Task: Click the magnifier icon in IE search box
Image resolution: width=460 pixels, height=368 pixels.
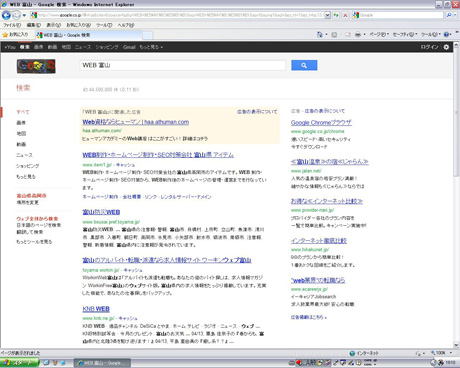Action: (449, 15)
